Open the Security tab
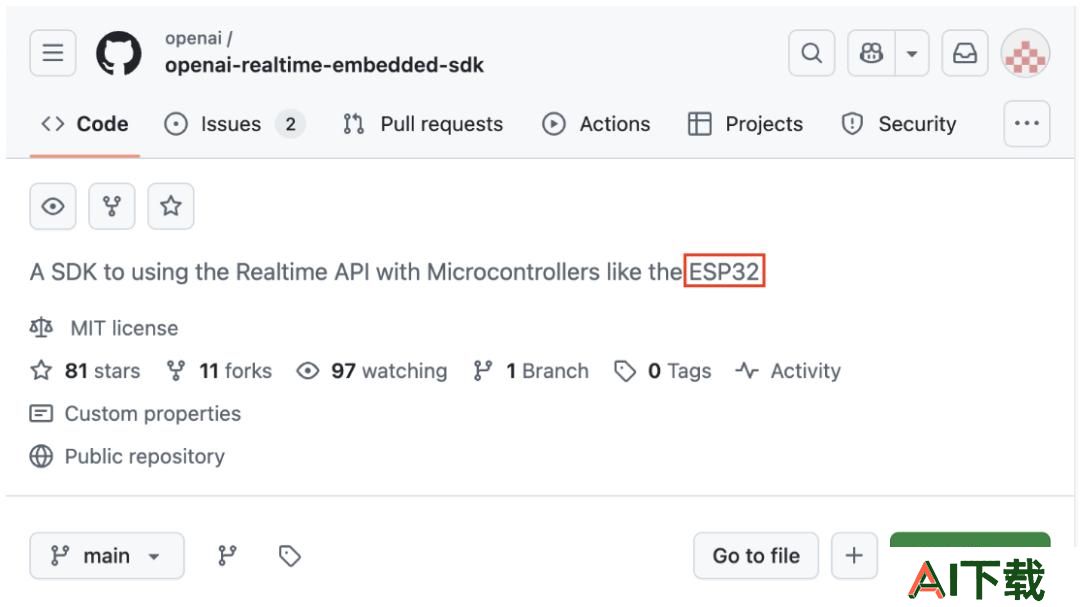The height and width of the screenshot is (607, 1080). click(x=898, y=124)
